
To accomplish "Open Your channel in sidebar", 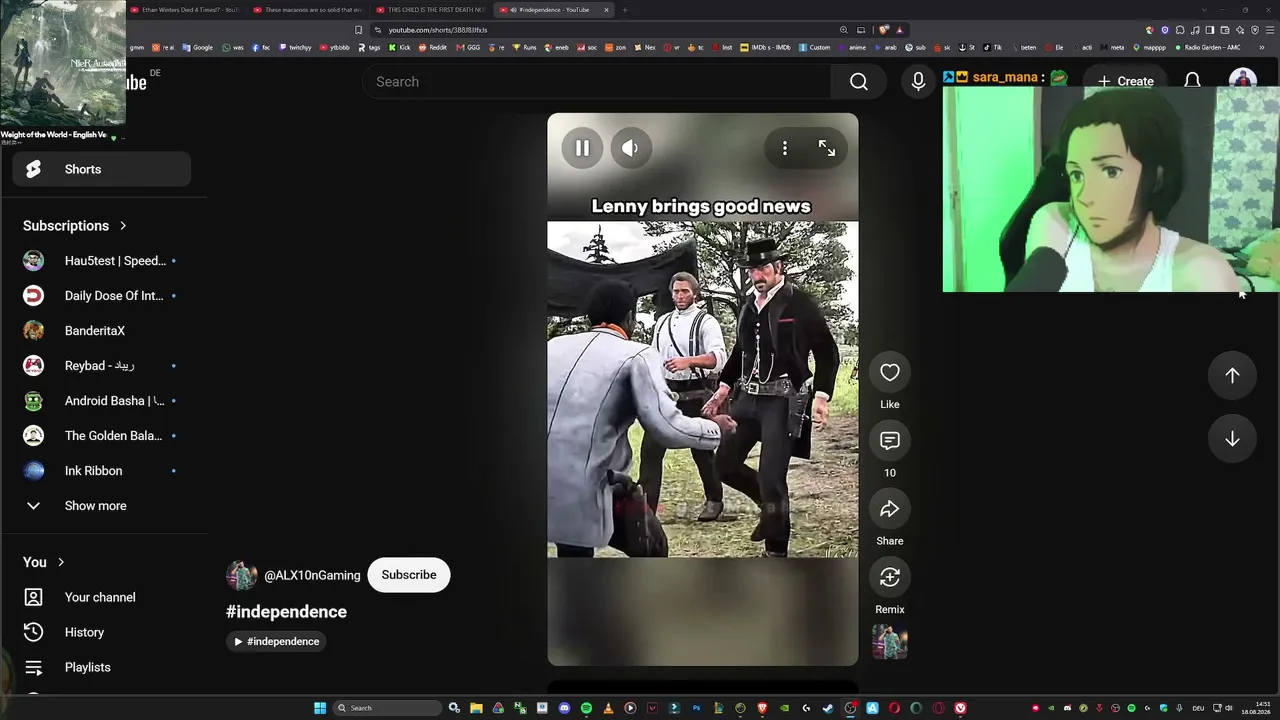I will point(102,597).
